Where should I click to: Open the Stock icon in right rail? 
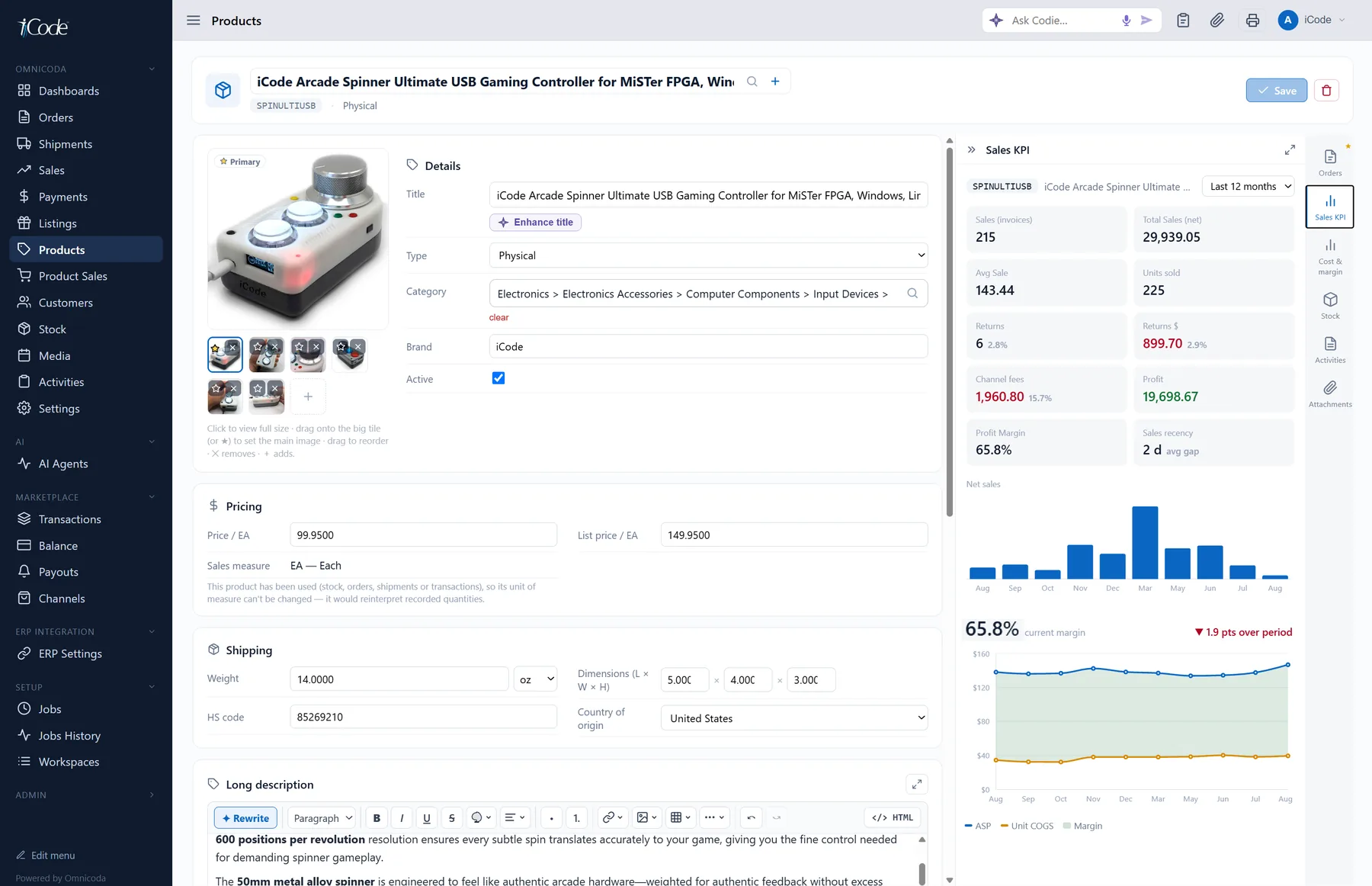coord(1330,305)
